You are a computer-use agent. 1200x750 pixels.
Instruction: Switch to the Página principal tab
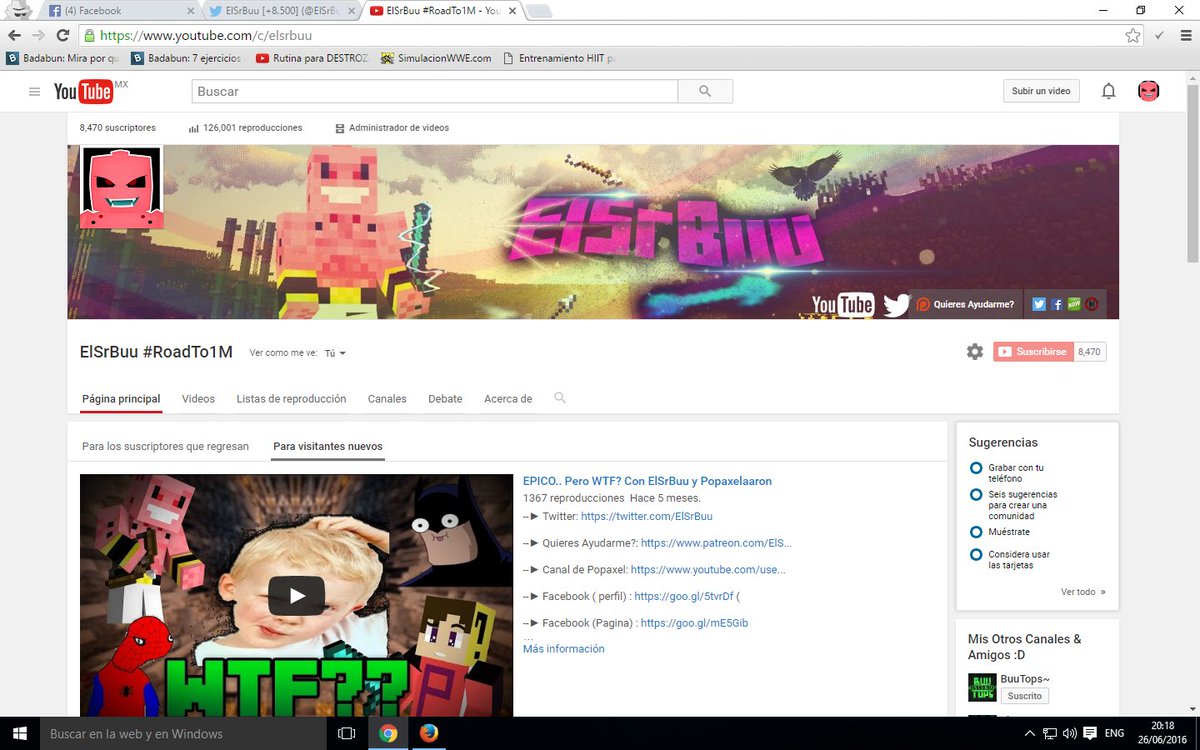pyautogui.click(x=121, y=399)
